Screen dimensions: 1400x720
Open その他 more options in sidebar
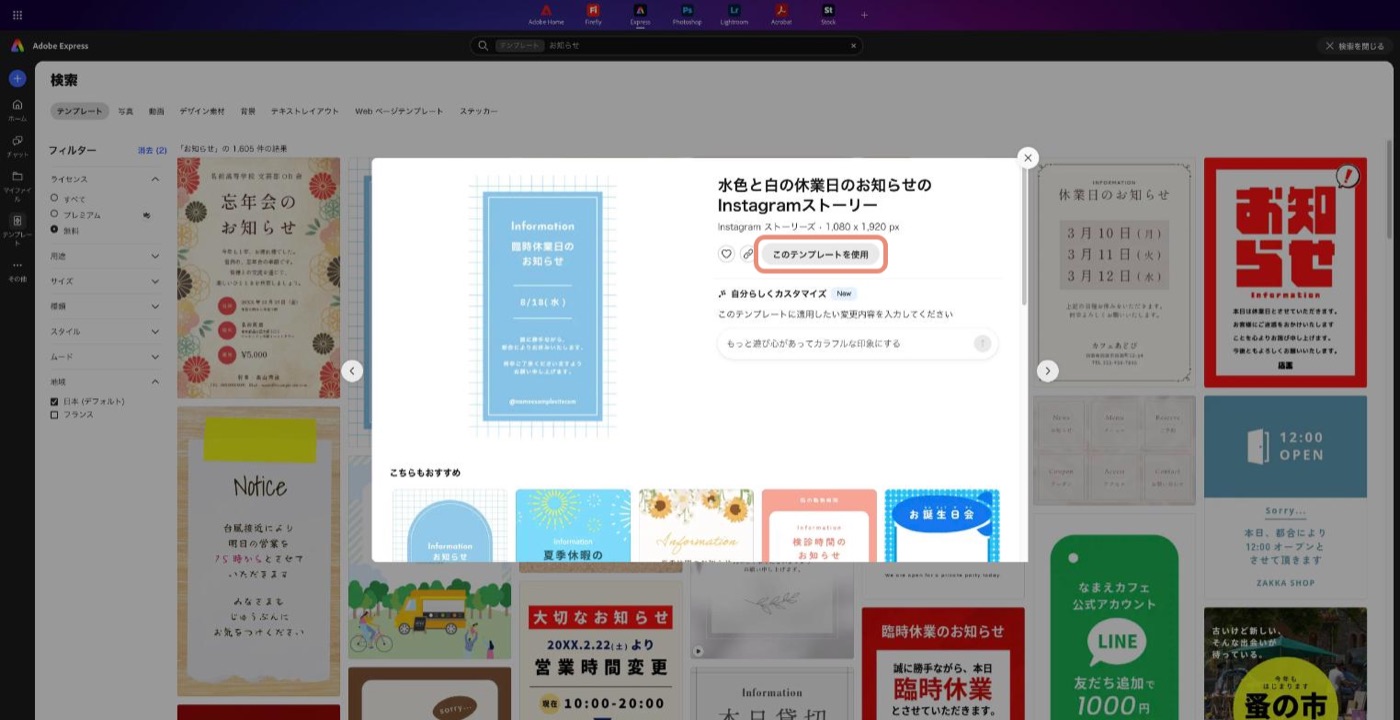pos(17,271)
